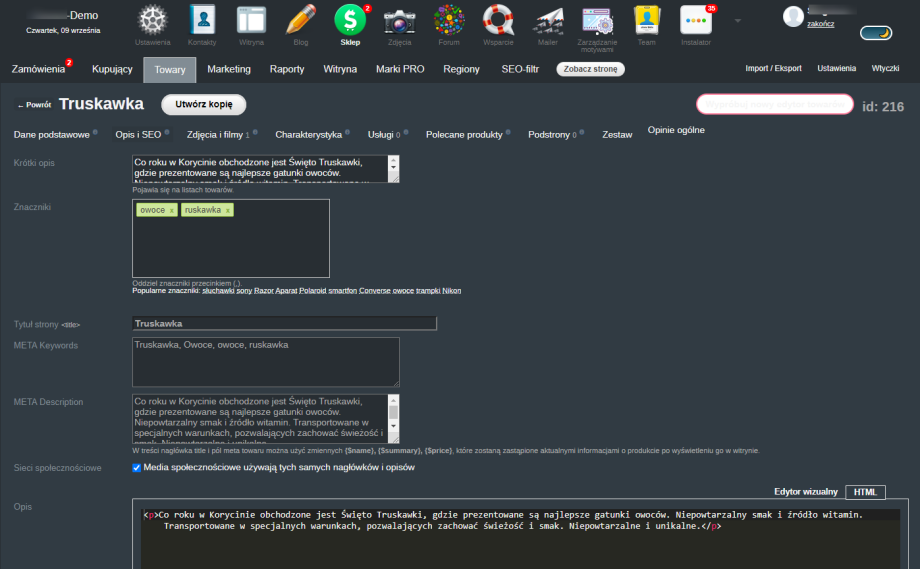Viewport: 920px width, 569px height.
Task: Switch to the Zdjęcia i filmy tab
Action: [218, 133]
